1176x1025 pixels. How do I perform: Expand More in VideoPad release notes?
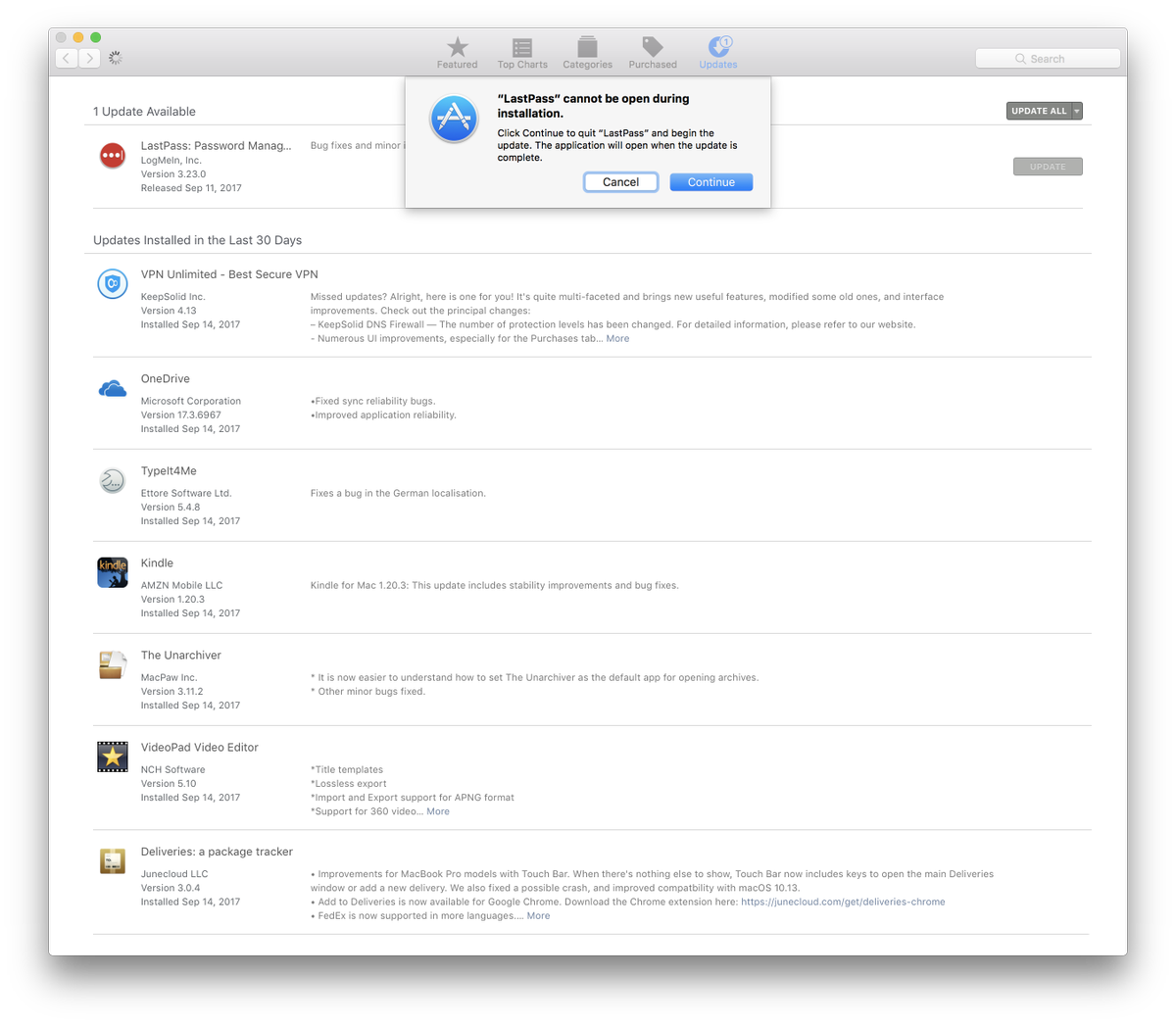(438, 811)
